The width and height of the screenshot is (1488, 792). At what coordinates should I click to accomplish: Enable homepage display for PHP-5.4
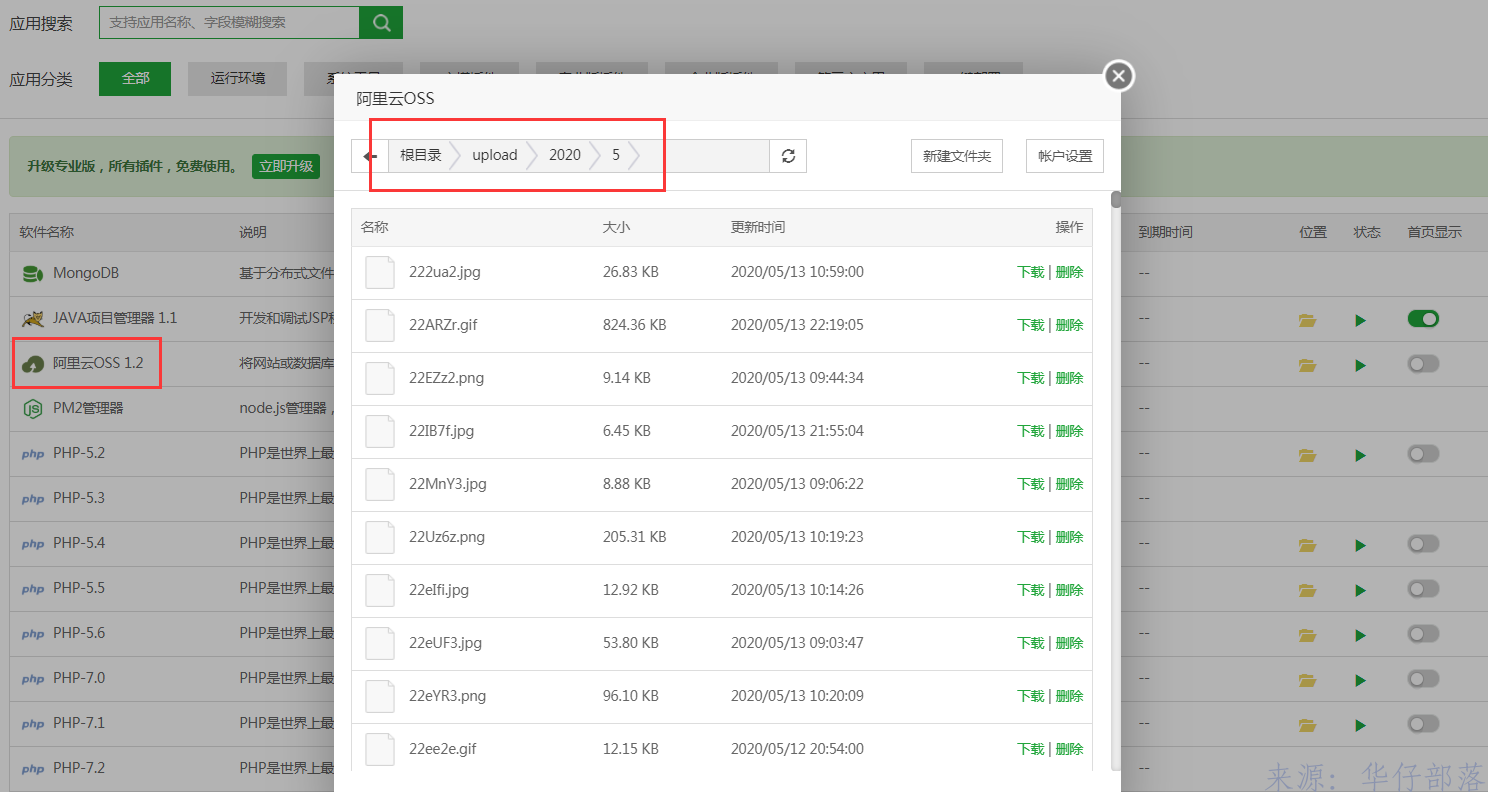(1423, 544)
